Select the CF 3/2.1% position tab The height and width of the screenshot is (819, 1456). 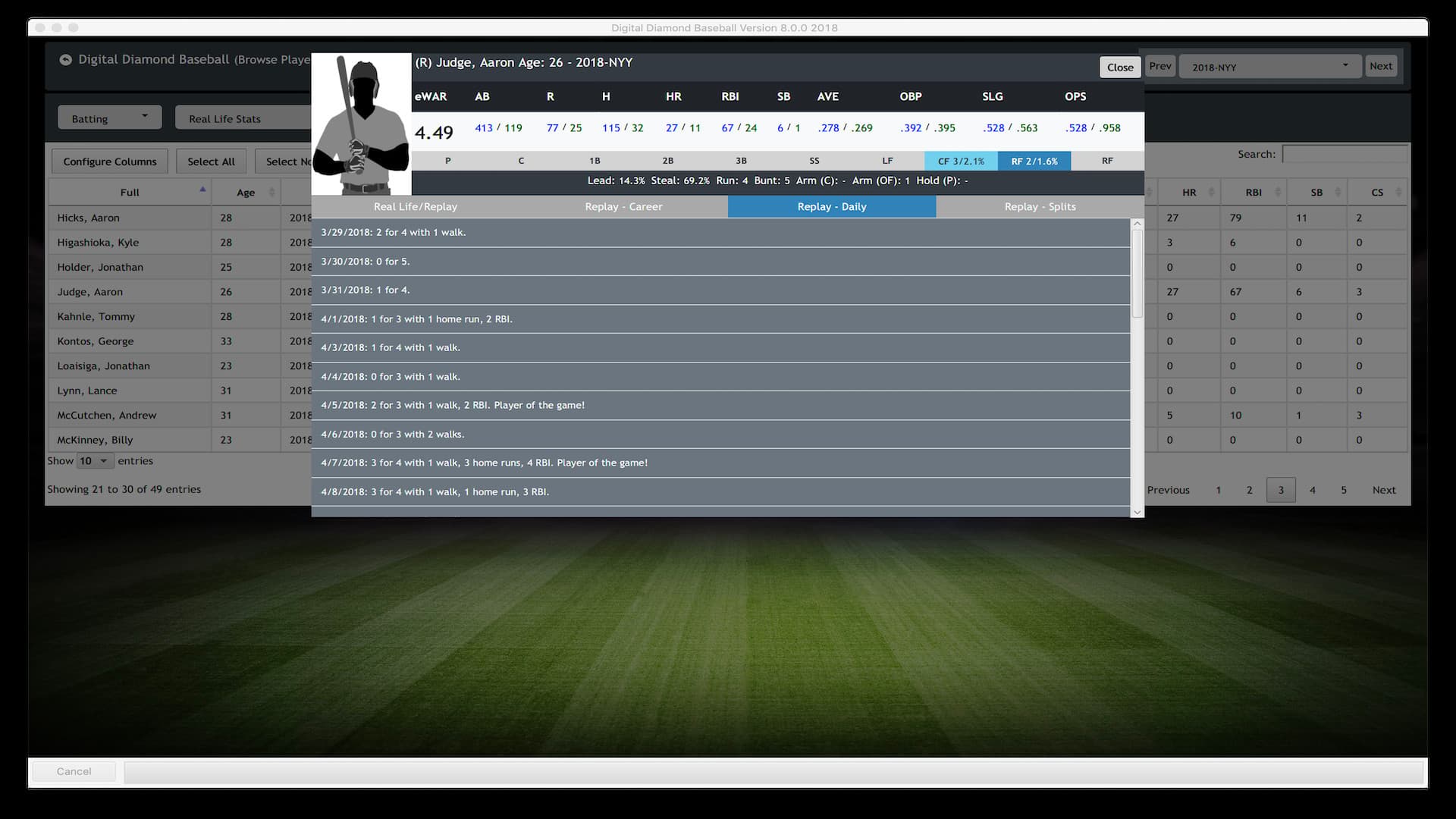[961, 161]
